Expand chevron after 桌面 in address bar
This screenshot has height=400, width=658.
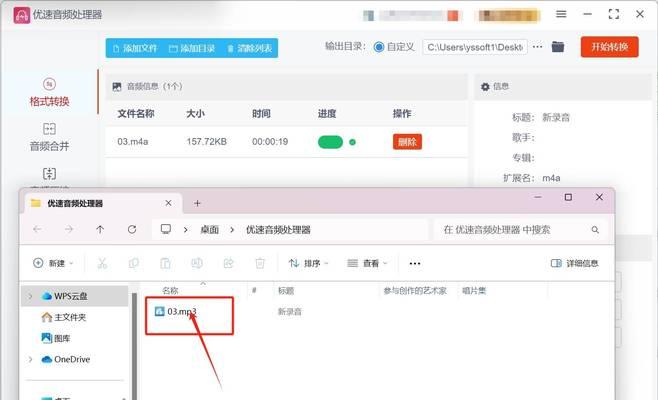tap(232, 230)
